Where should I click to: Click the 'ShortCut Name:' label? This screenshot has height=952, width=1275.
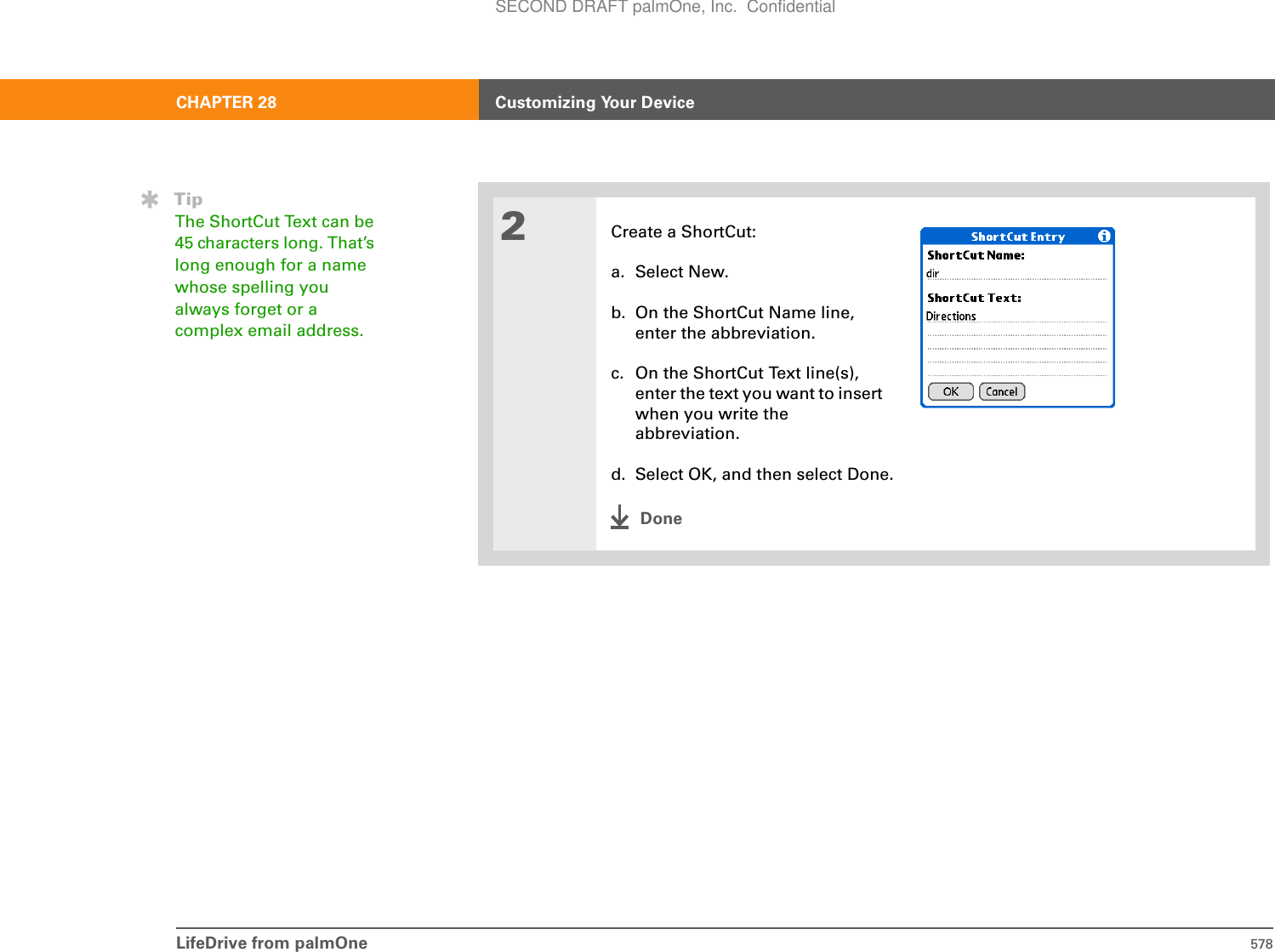point(976,255)
